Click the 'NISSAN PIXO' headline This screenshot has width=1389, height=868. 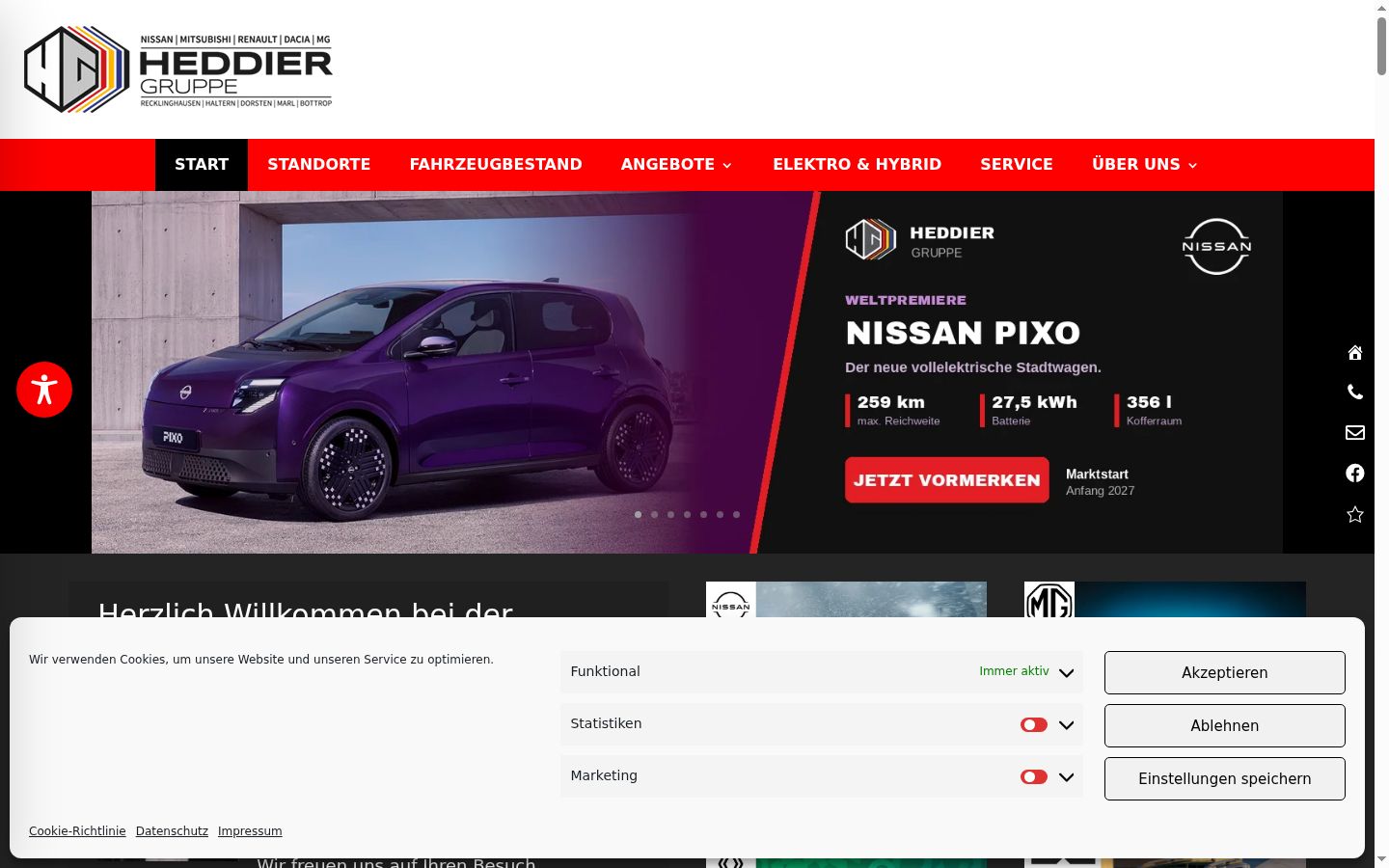(963, 333)
